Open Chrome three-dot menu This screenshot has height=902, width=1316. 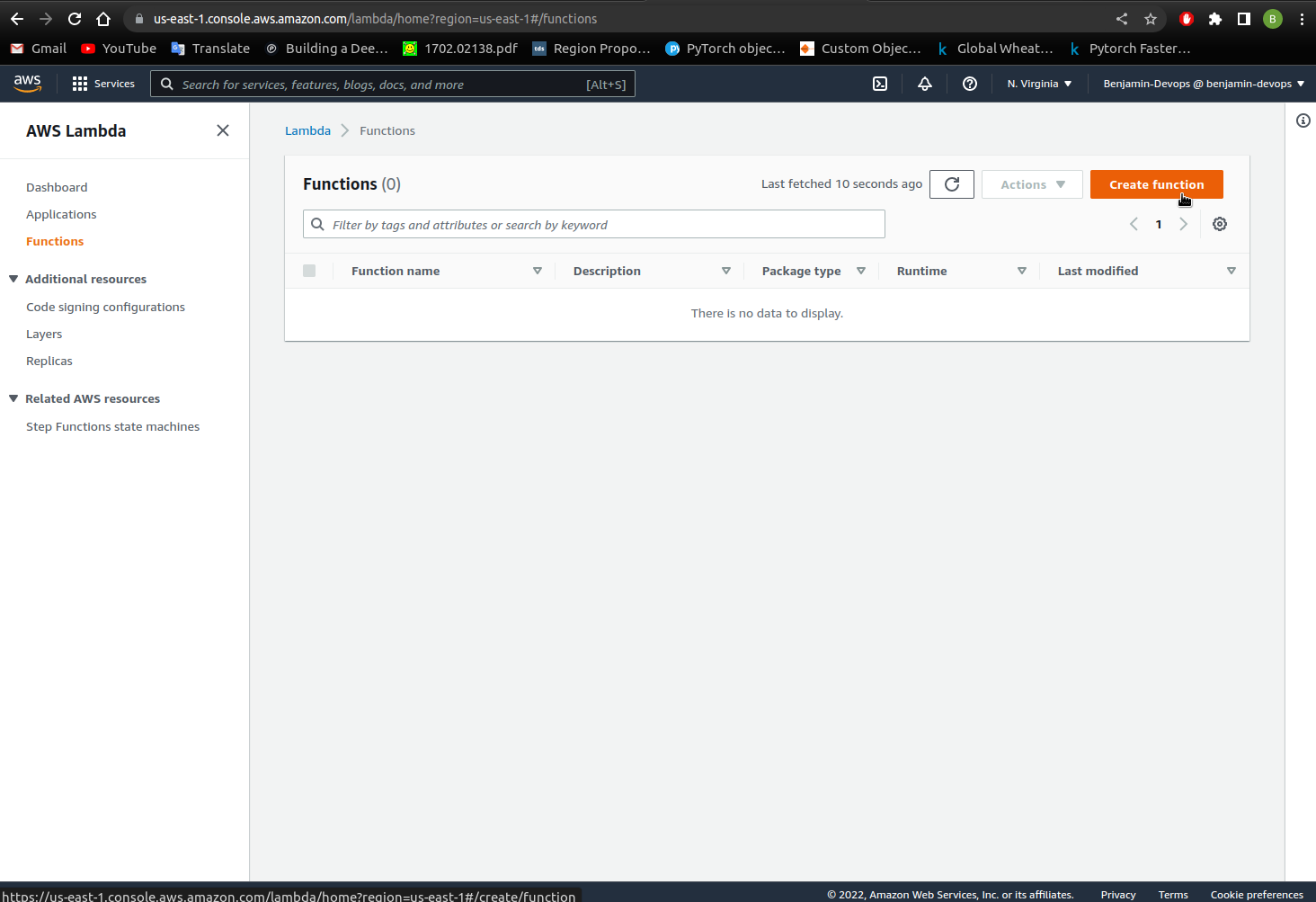pos(1302,19)
